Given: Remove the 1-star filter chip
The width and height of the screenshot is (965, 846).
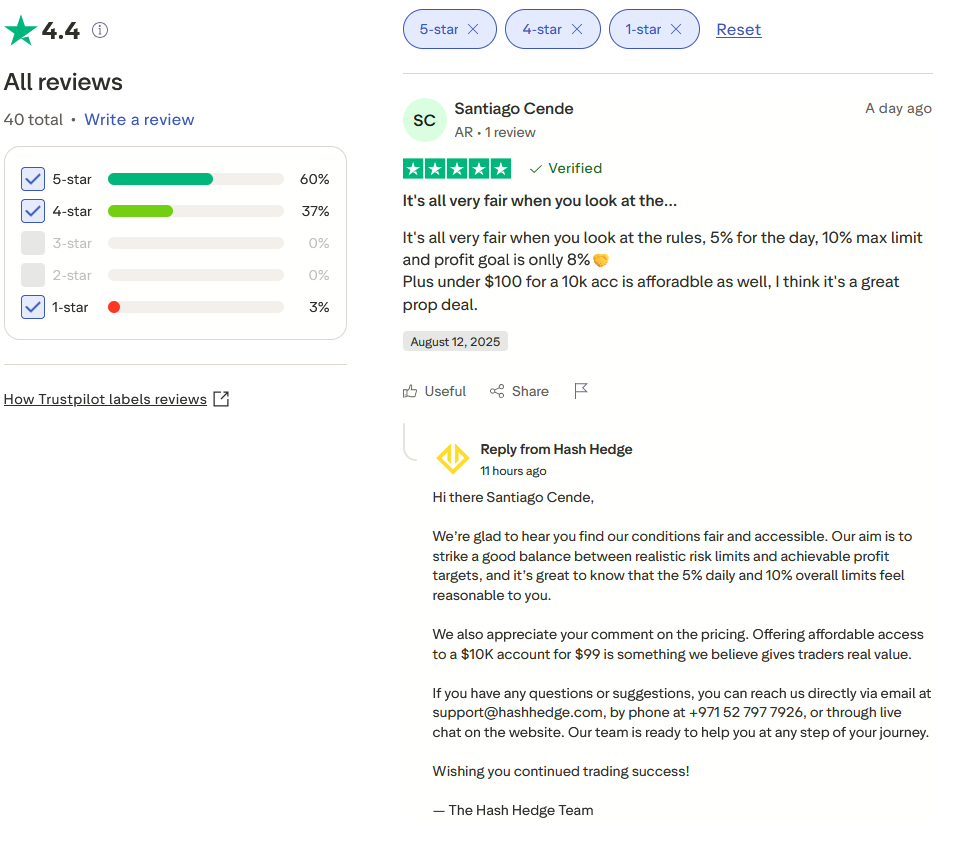Looking at the screenshot, I should click(x=676, y=29).
